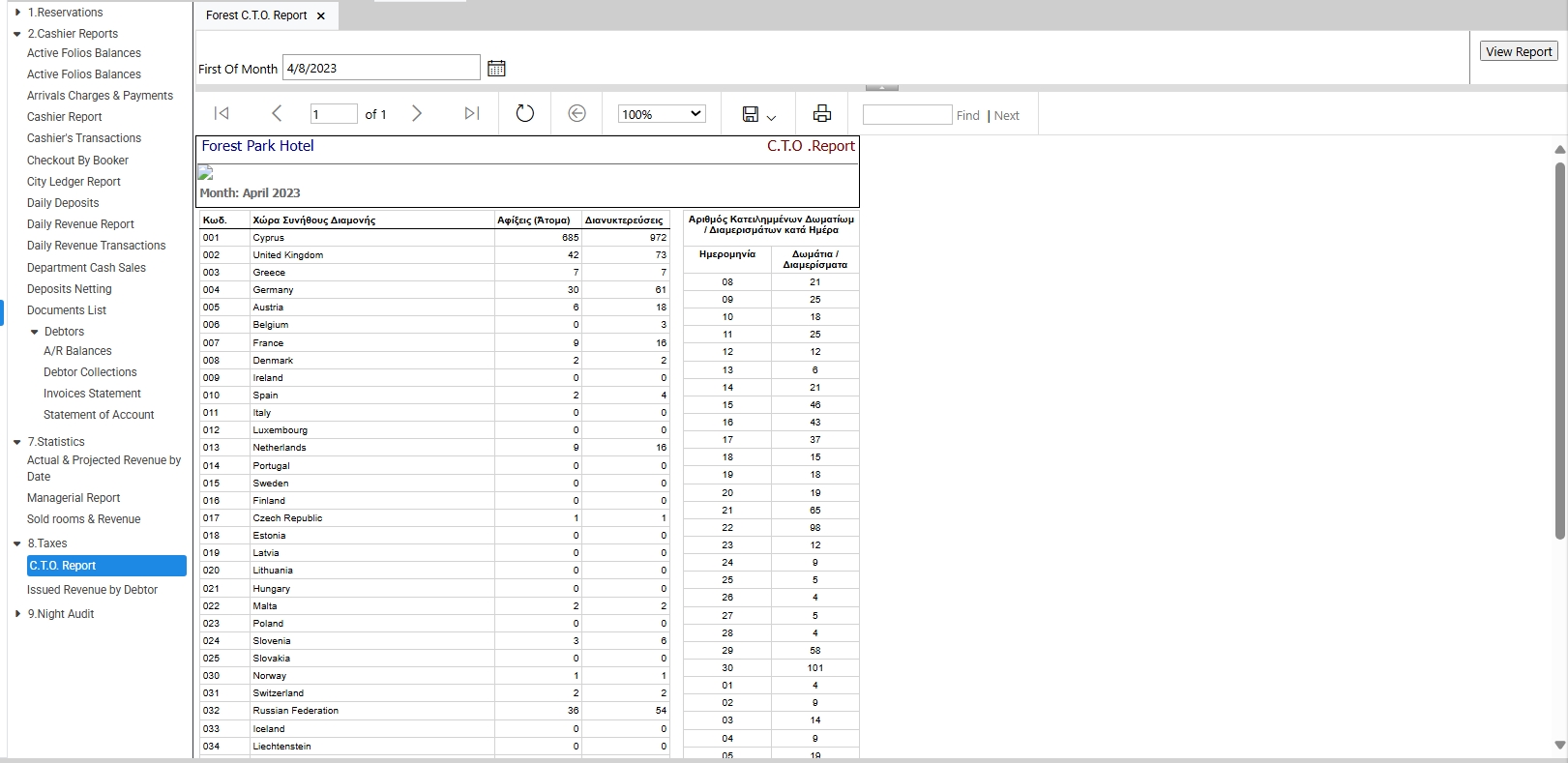Expand the 9.Night Audit tree node
Screen dimensions: 1568x763
tap(17, 614)
